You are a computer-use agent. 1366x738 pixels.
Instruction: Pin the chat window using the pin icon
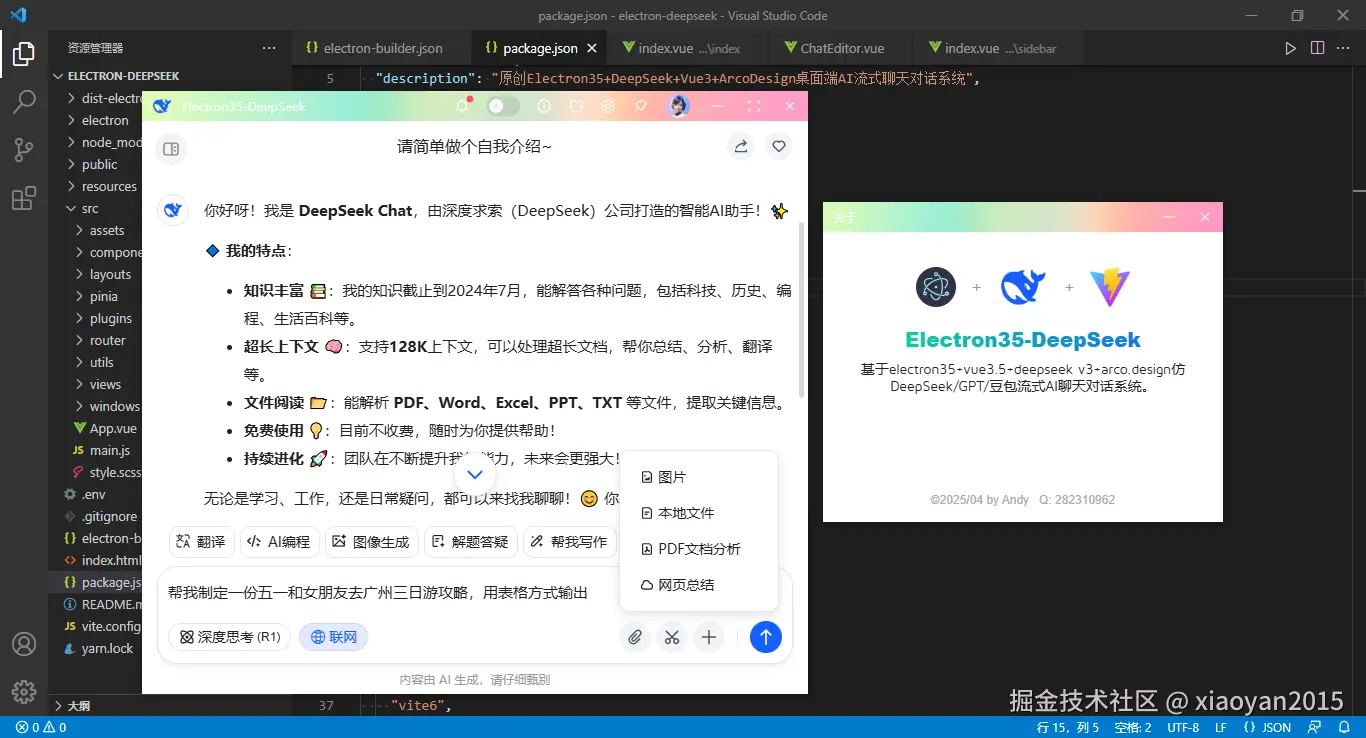pos(640,105)
